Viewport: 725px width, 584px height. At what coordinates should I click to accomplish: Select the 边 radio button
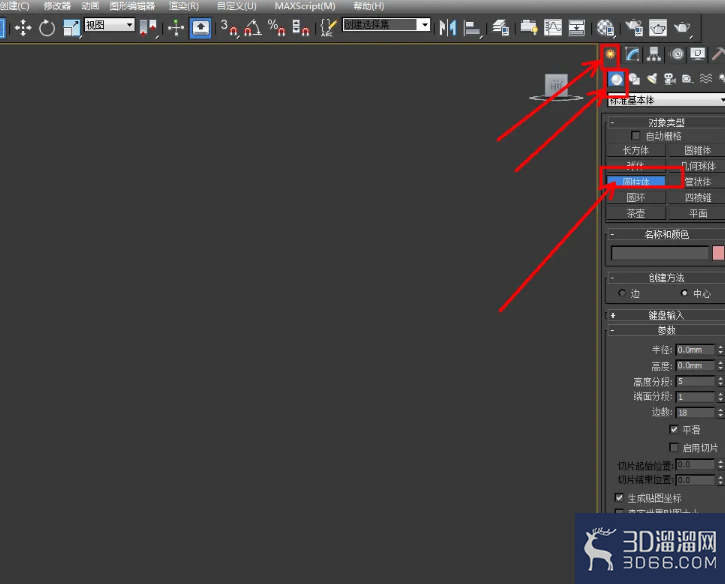[621, 293]
